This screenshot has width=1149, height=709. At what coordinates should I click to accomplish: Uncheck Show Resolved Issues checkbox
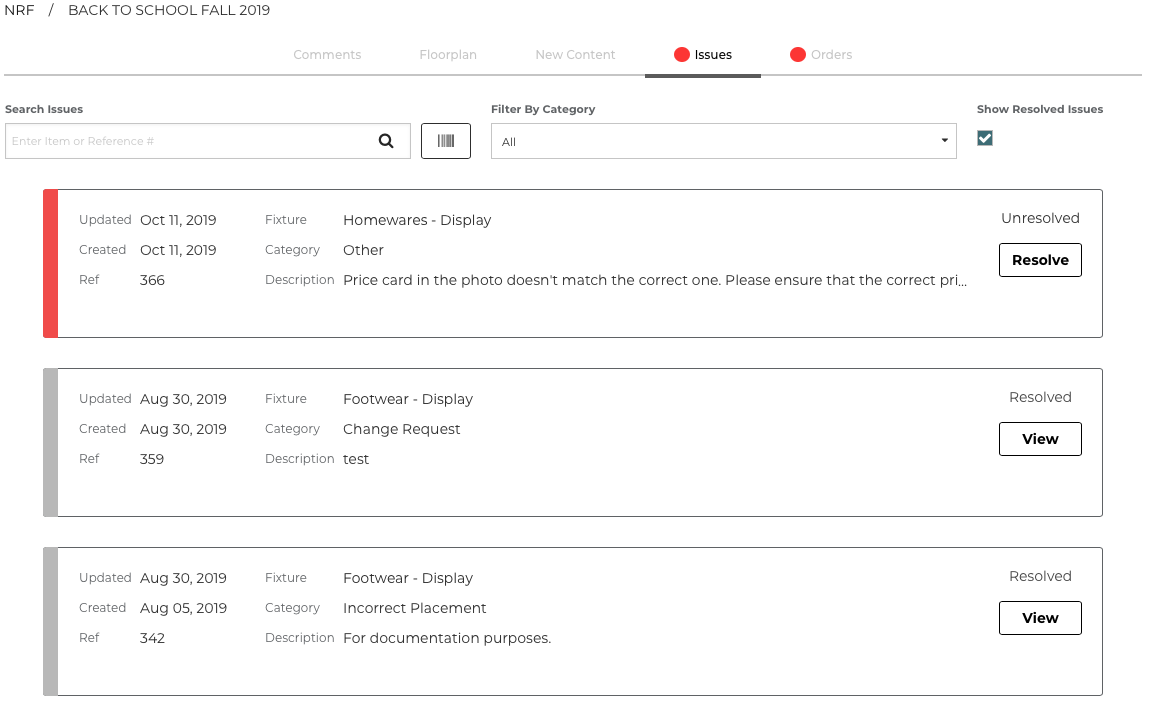click(985, 138)
